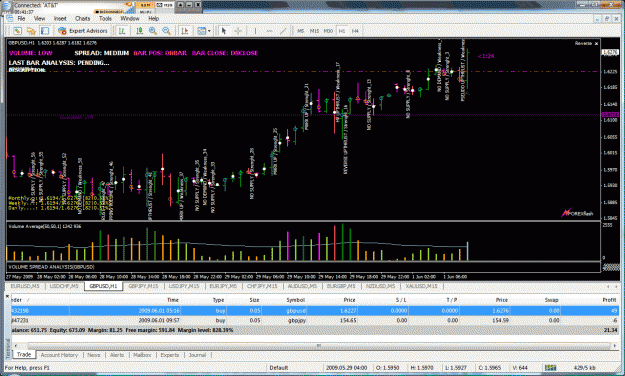This screenshot has height=376, width=625.
Task: Toggle the Market Watch window icon
Action: click(x=45, y=31)
